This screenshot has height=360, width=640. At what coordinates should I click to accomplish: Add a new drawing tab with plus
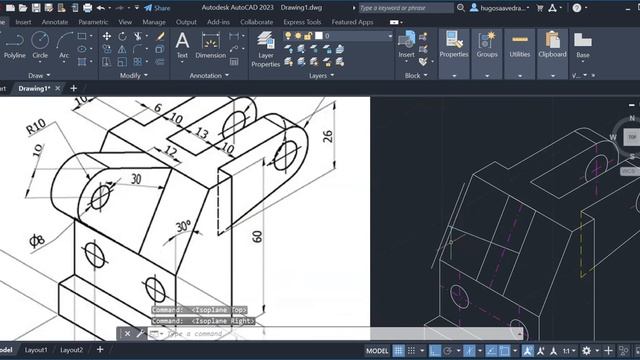(73, 88)
